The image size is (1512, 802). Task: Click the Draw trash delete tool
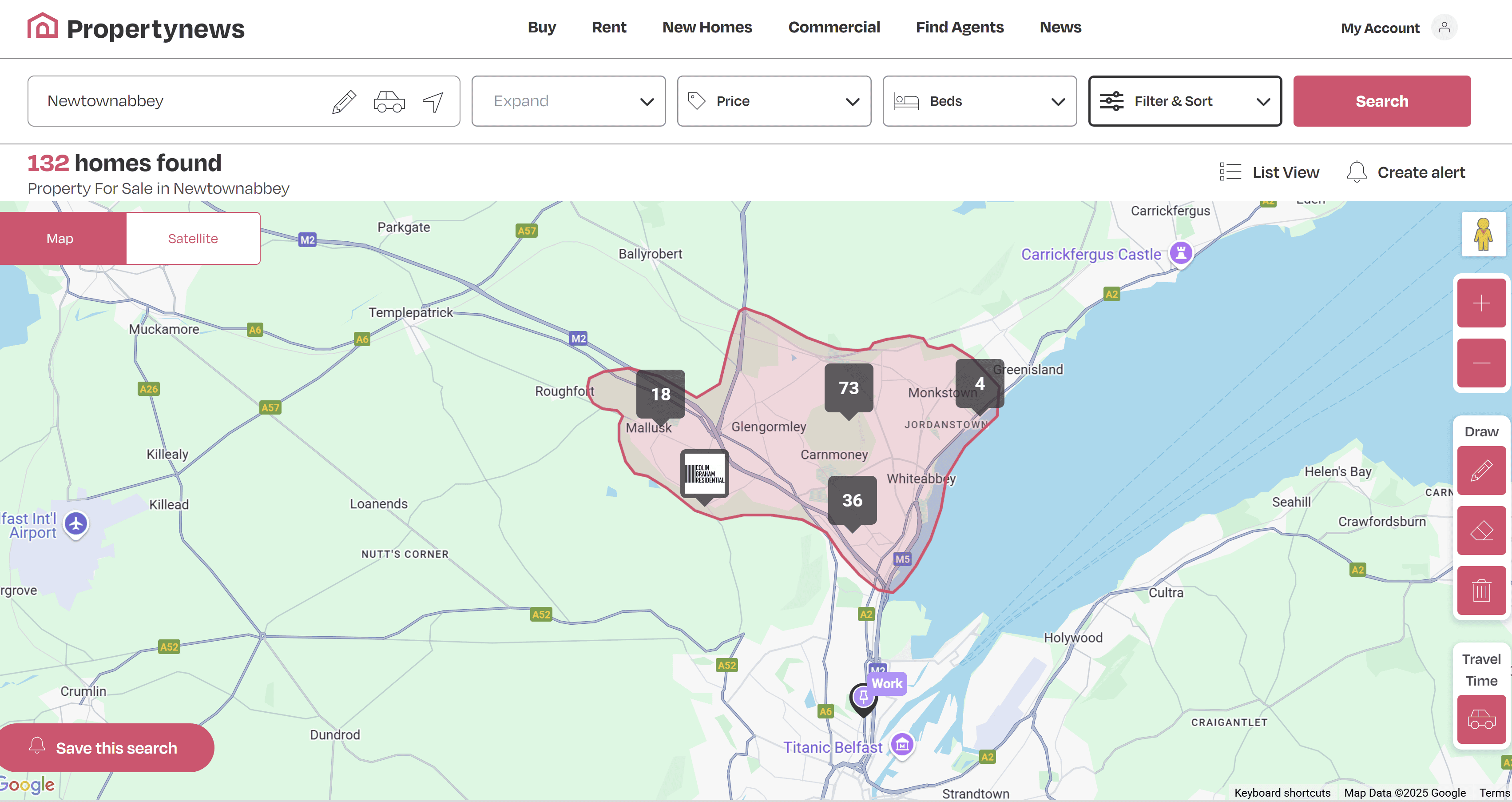coord(1481,590)
